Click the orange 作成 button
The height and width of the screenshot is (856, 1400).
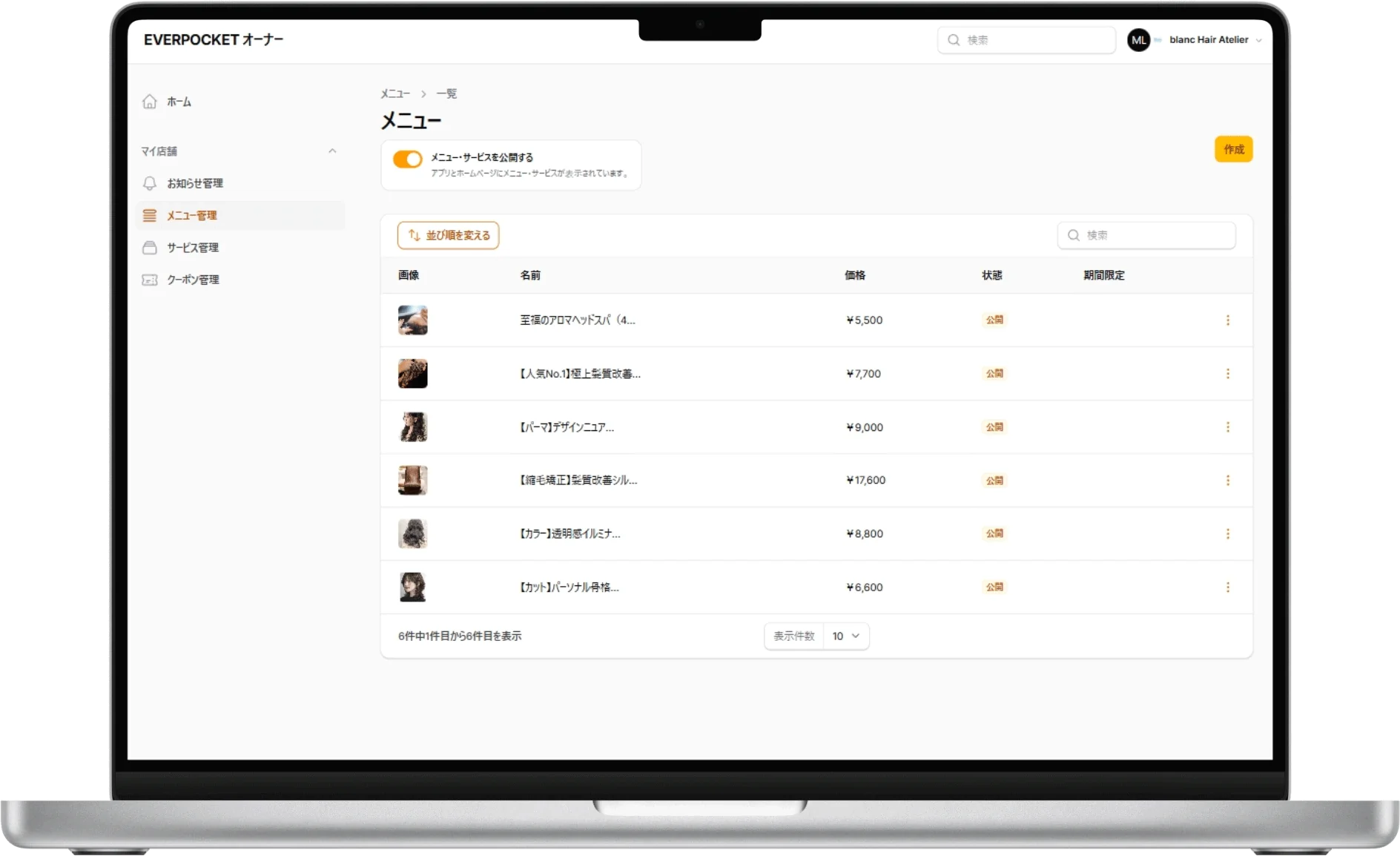point(1234,149)
